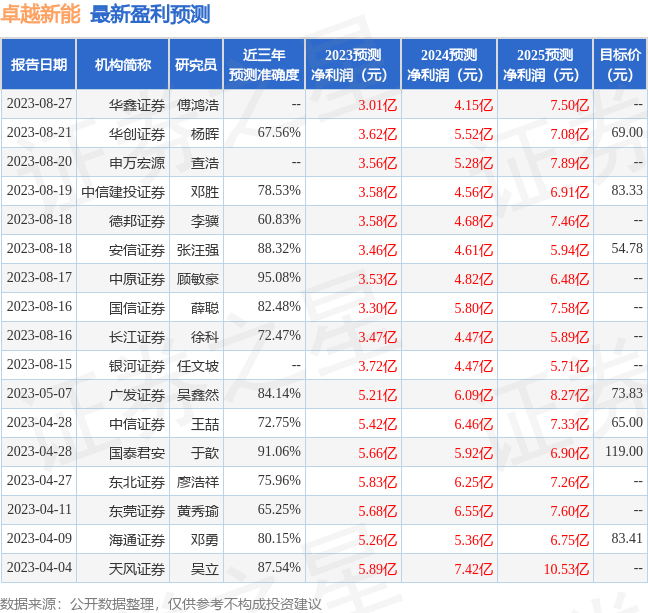The height and width of the screenshot is (613, 648).
Task: Click target price 83.33
Action: (x=627, y=191)
